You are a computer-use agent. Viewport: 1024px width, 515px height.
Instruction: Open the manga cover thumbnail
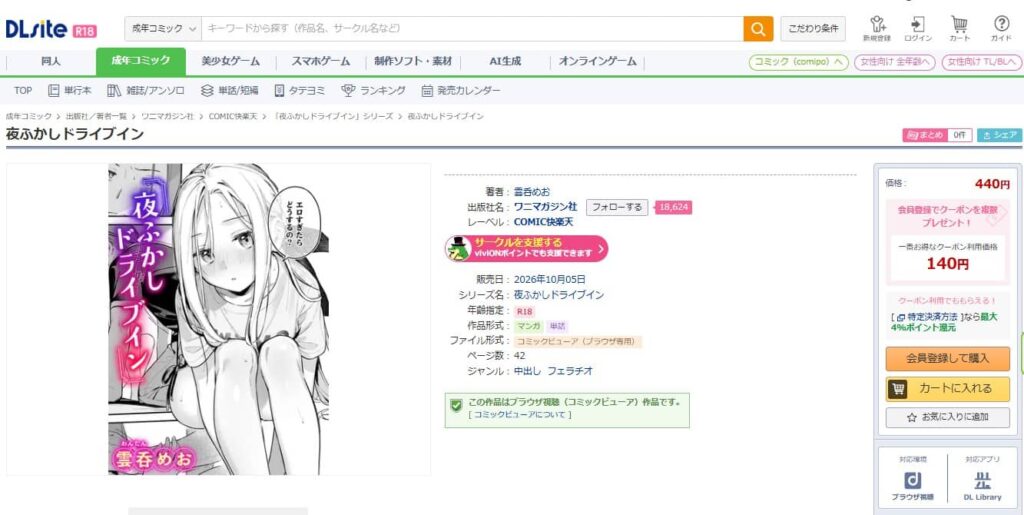(219, 319)
